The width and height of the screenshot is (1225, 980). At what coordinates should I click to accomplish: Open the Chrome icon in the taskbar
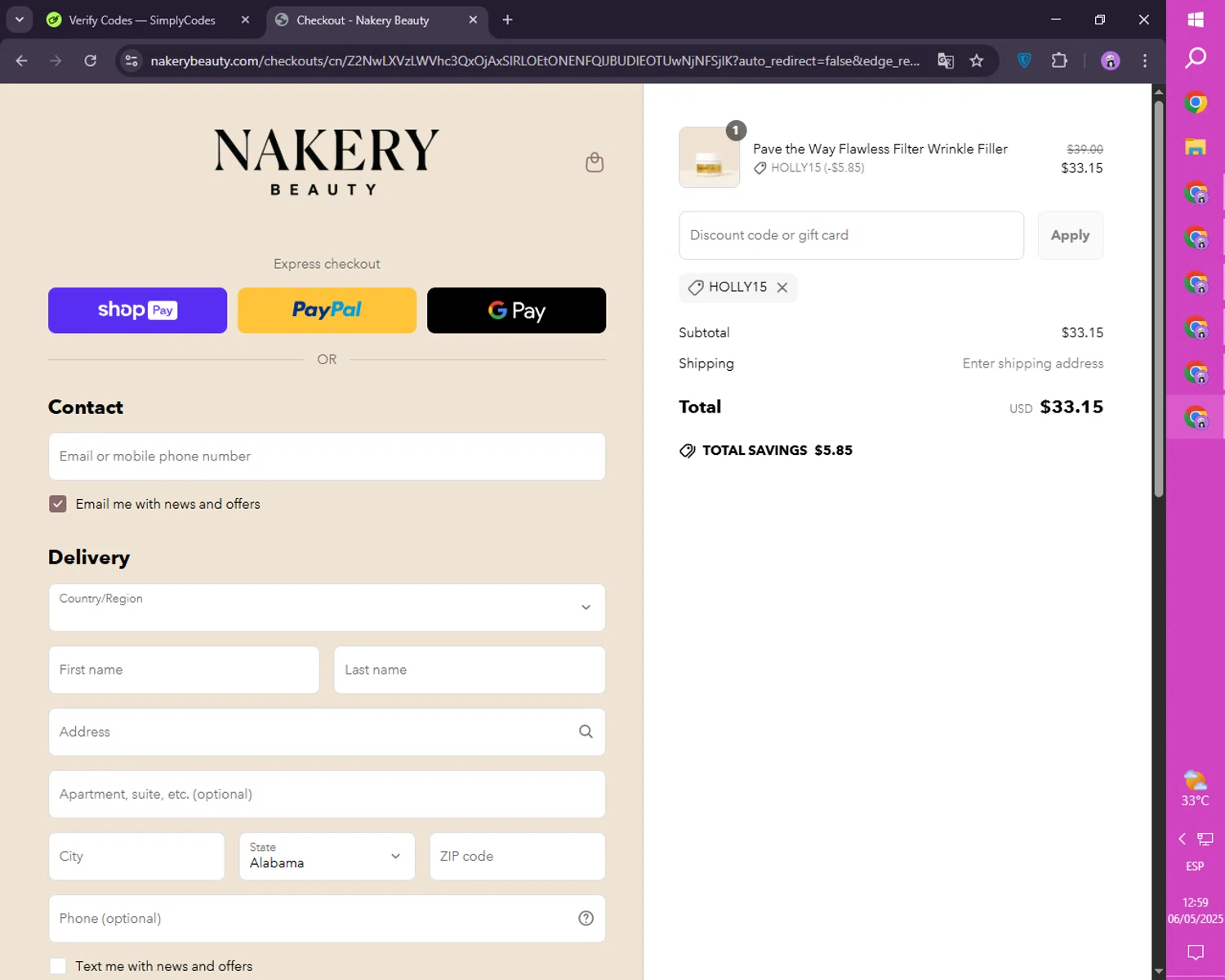pyautogui.click(x=1196, y=103)
